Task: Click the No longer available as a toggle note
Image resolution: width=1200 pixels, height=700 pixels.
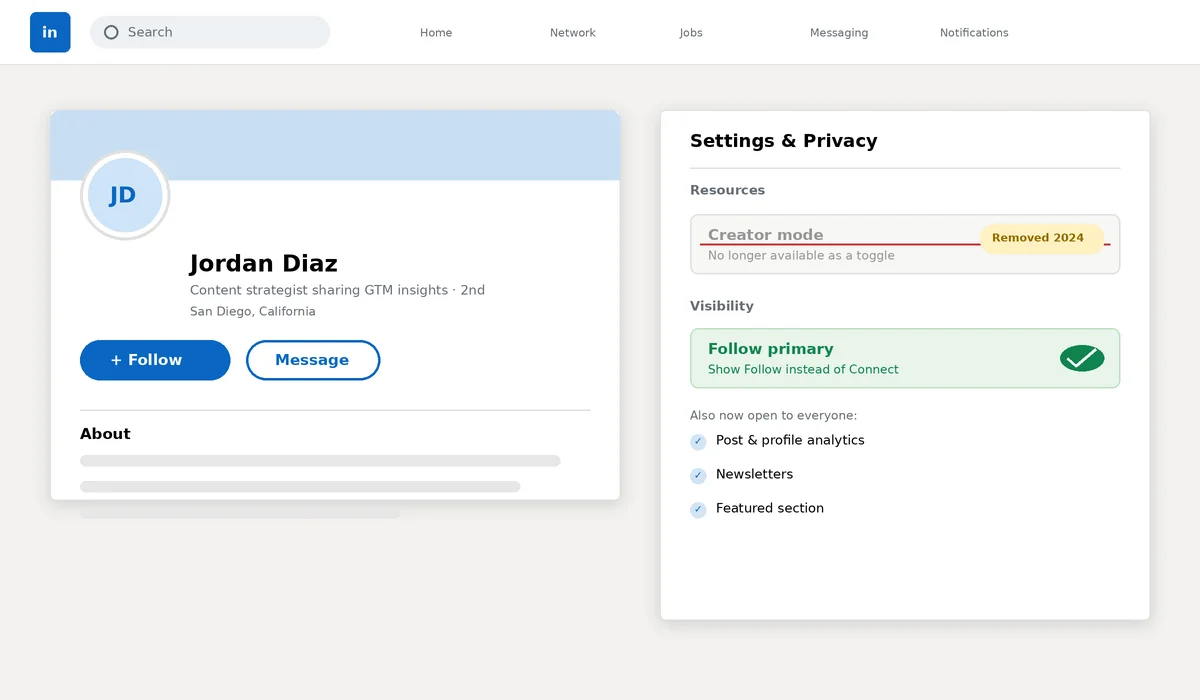Action: (801, 256)
